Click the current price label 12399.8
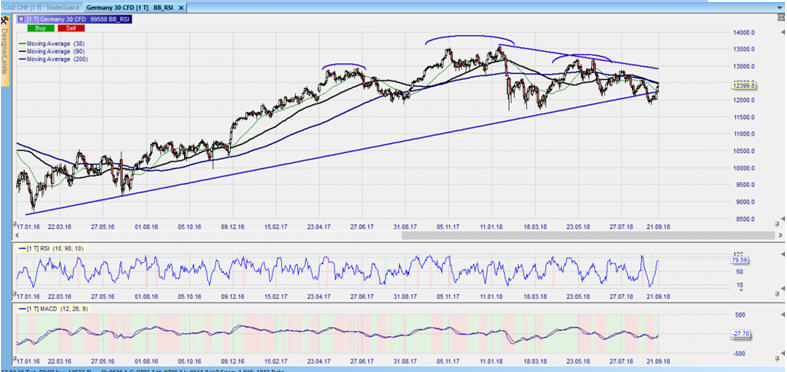787x372 pixels. (x=743, y=86)
